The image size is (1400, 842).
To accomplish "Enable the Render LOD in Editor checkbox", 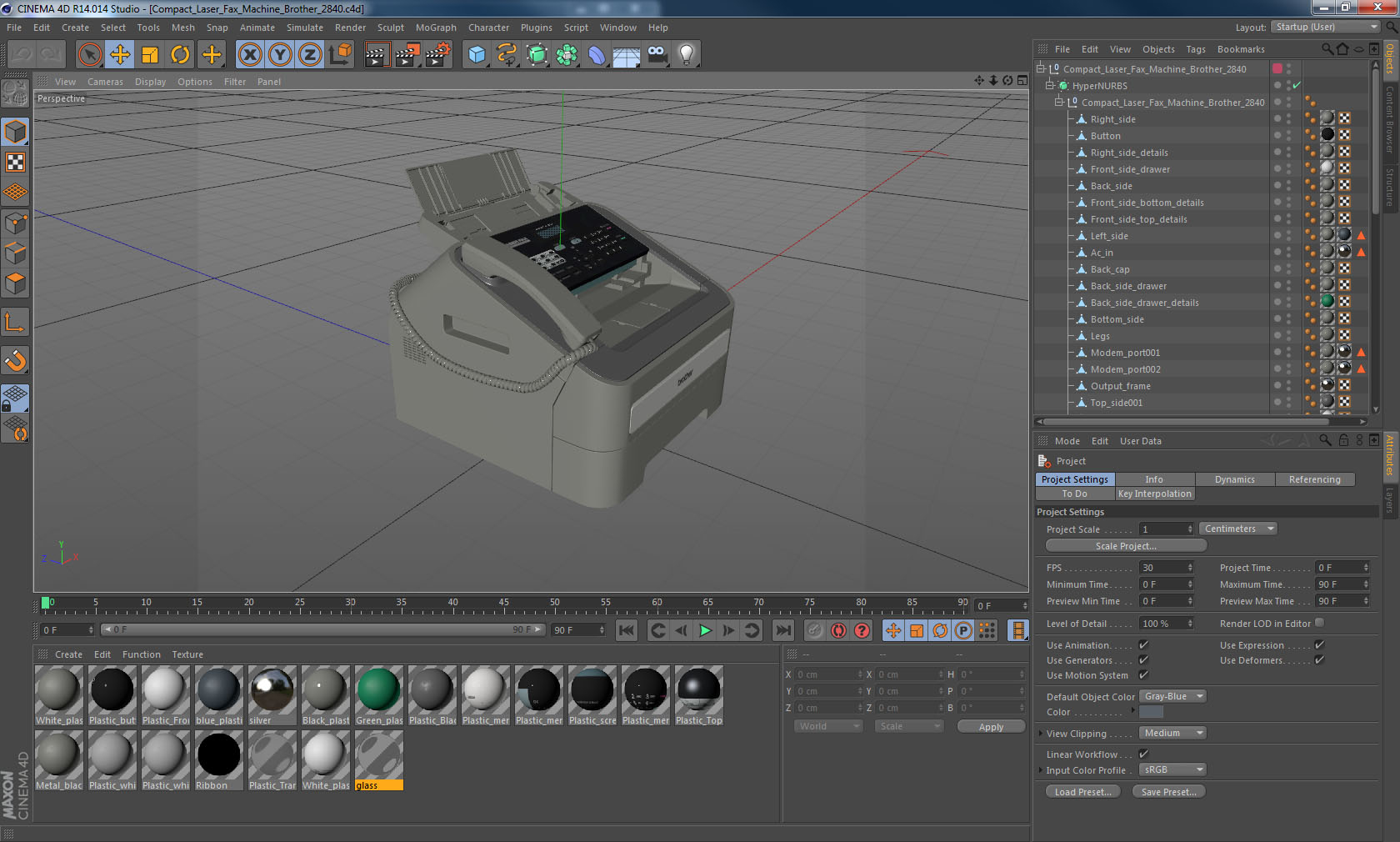I will point(1319,623).
